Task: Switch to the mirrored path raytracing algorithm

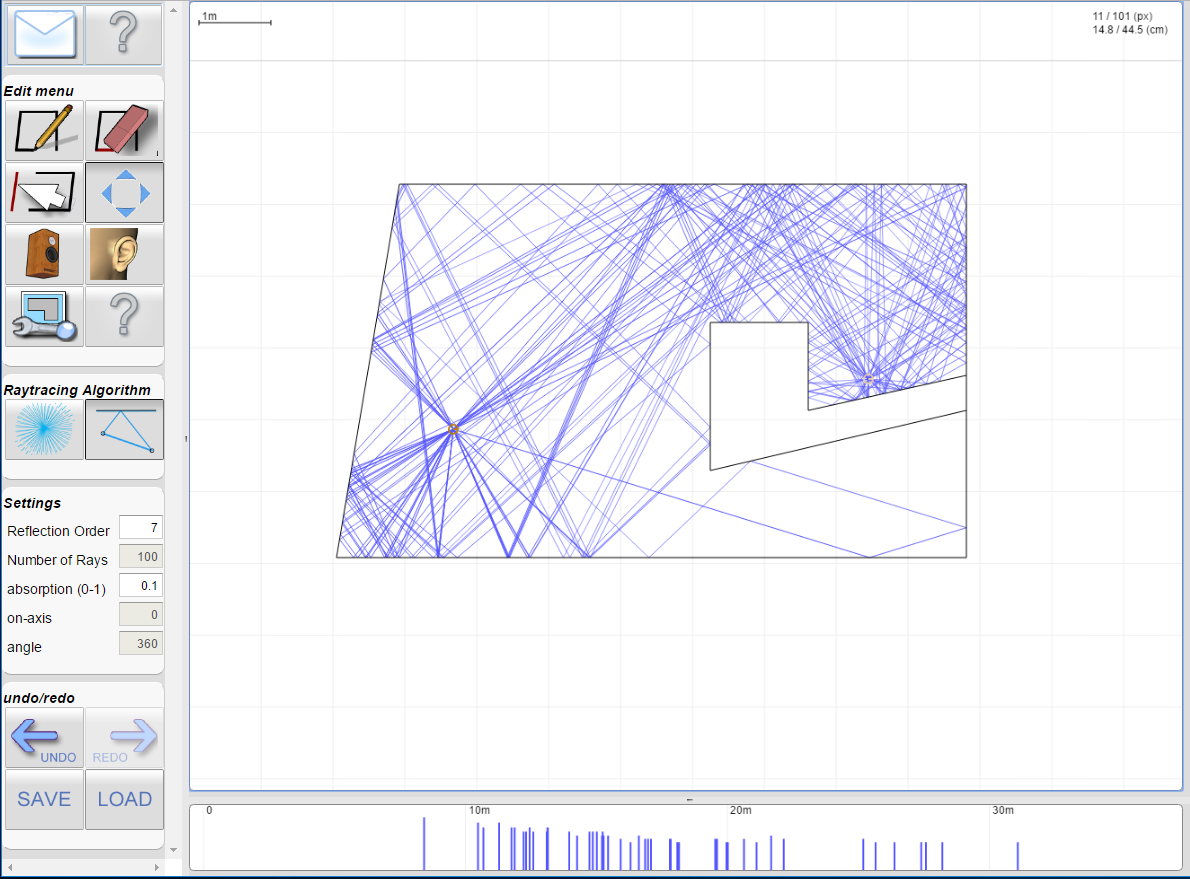Action: pos(124,428)
